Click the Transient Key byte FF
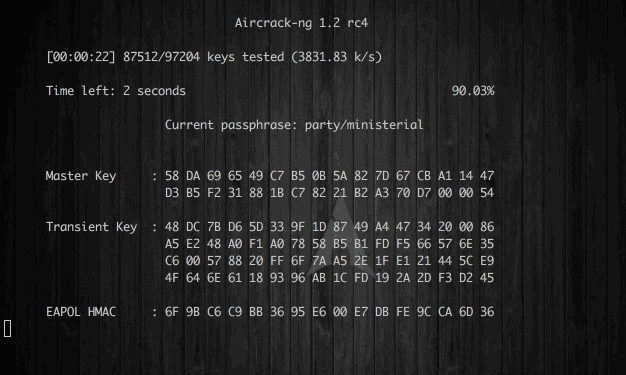This screenshot has width=626, height=375. [x=277, y=261]
